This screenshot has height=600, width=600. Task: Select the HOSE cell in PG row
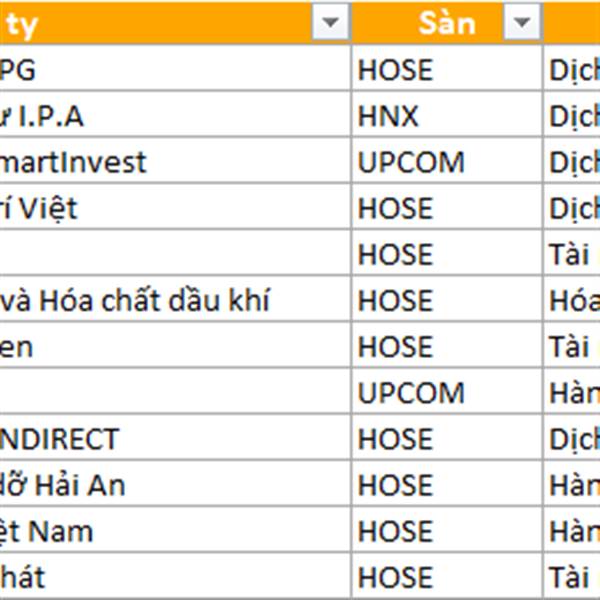pos(447,68)
